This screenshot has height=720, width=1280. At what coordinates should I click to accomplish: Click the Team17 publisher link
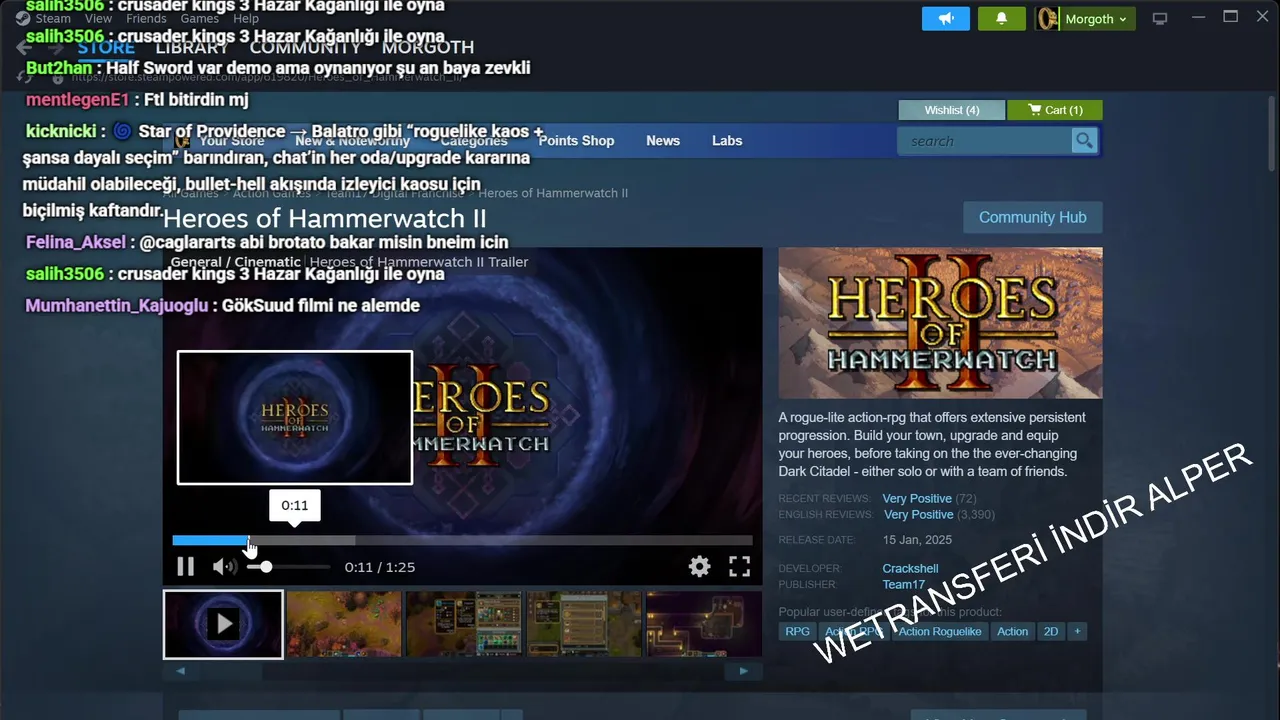tap(903, 584)
